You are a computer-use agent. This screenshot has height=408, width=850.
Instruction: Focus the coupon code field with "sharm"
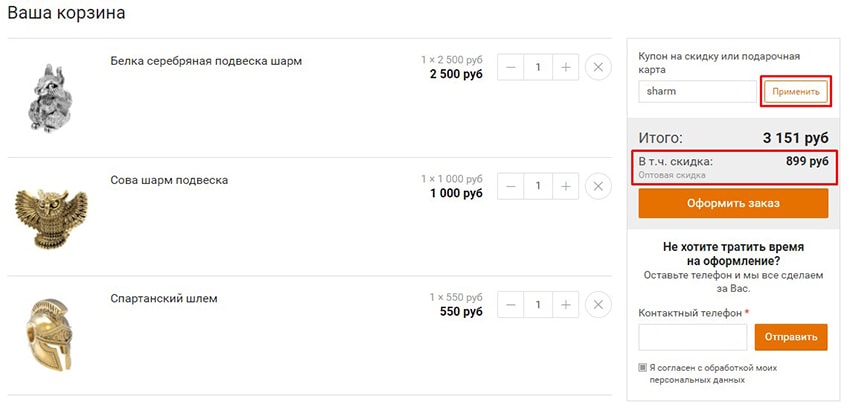tap(697, 91)
